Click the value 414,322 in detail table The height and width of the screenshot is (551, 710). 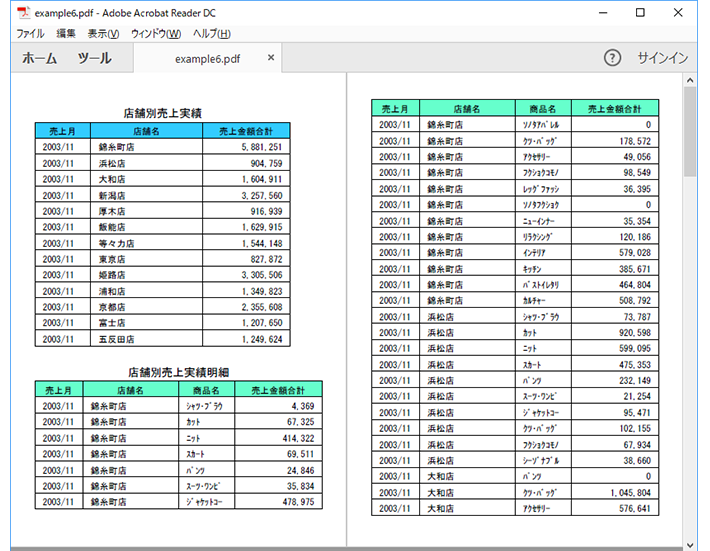[x=298, y=438]
